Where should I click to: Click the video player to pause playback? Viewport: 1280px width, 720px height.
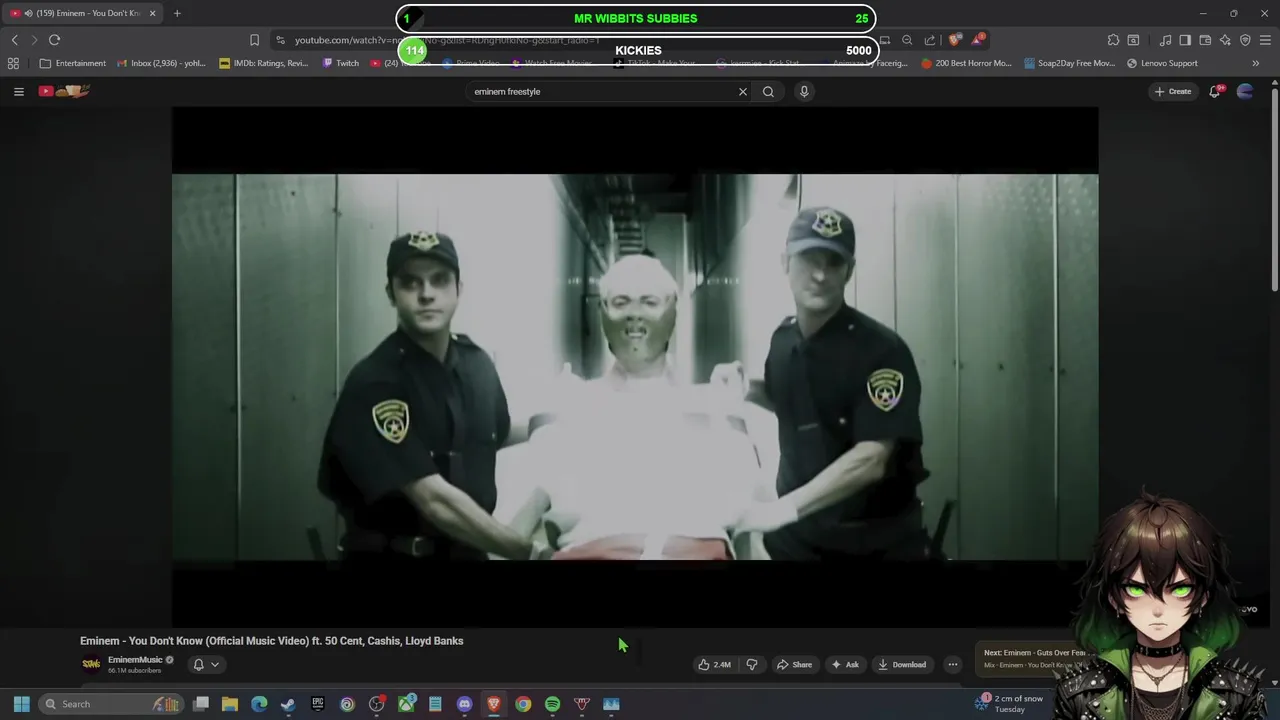635,367
